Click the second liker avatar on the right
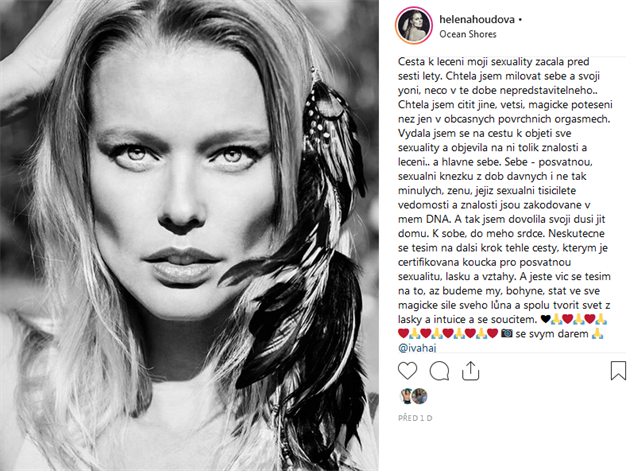The height and width of the screenshot is (471, 630). [420, 396]
